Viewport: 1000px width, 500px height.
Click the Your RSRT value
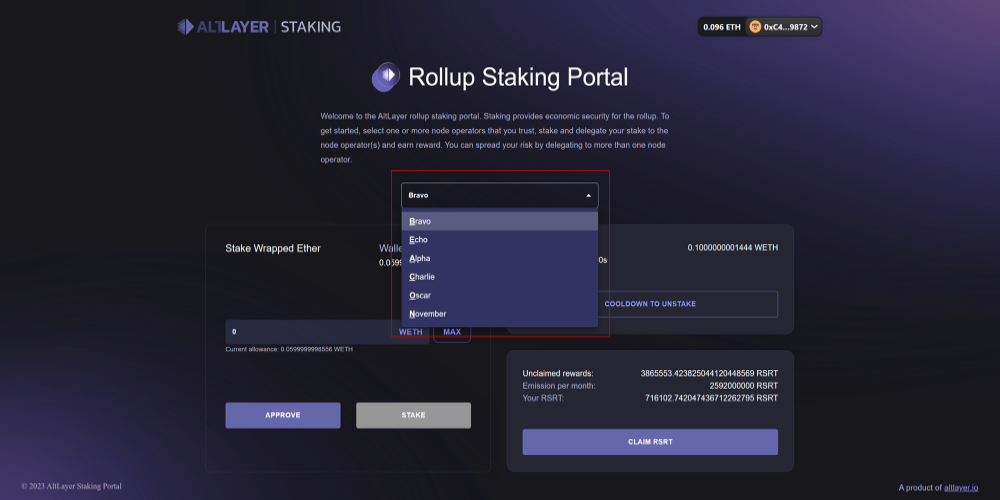click(x=712, y=398)
